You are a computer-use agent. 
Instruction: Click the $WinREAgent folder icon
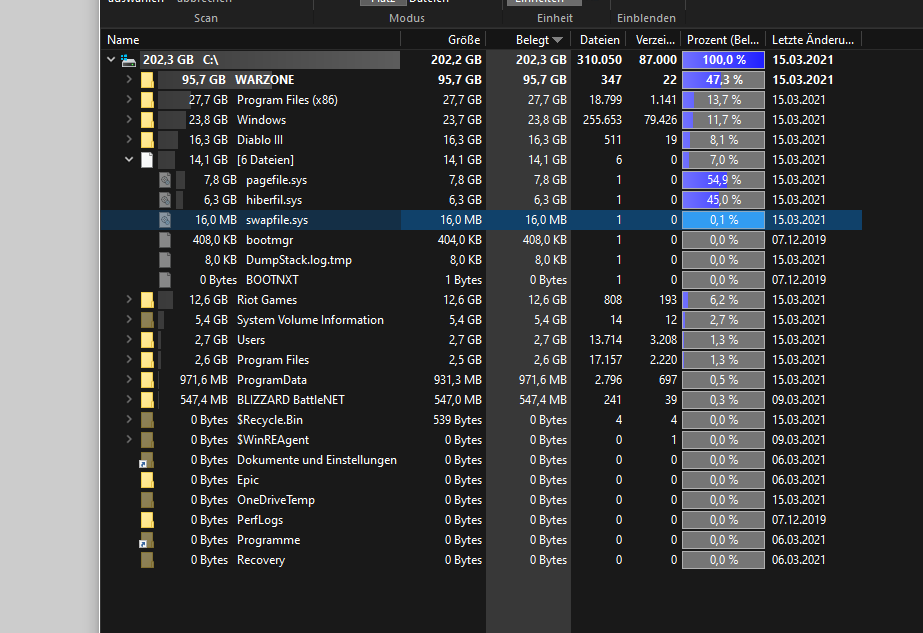pyautogui.click(x=147, y=440)
